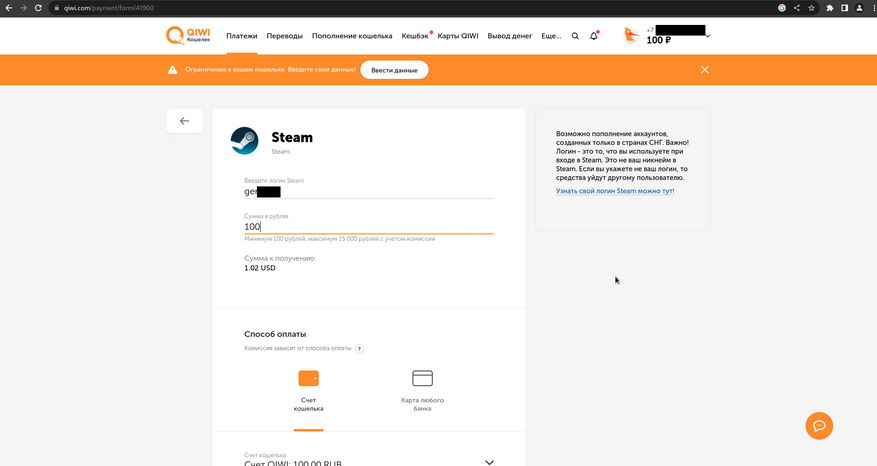Expand the Счет кошелька account dropdown
Screen dimensions: 877x466
click(x=489, y=462)
